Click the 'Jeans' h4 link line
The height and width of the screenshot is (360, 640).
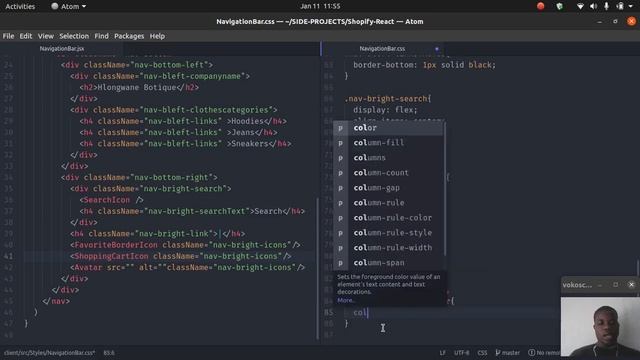coord(178,132)
